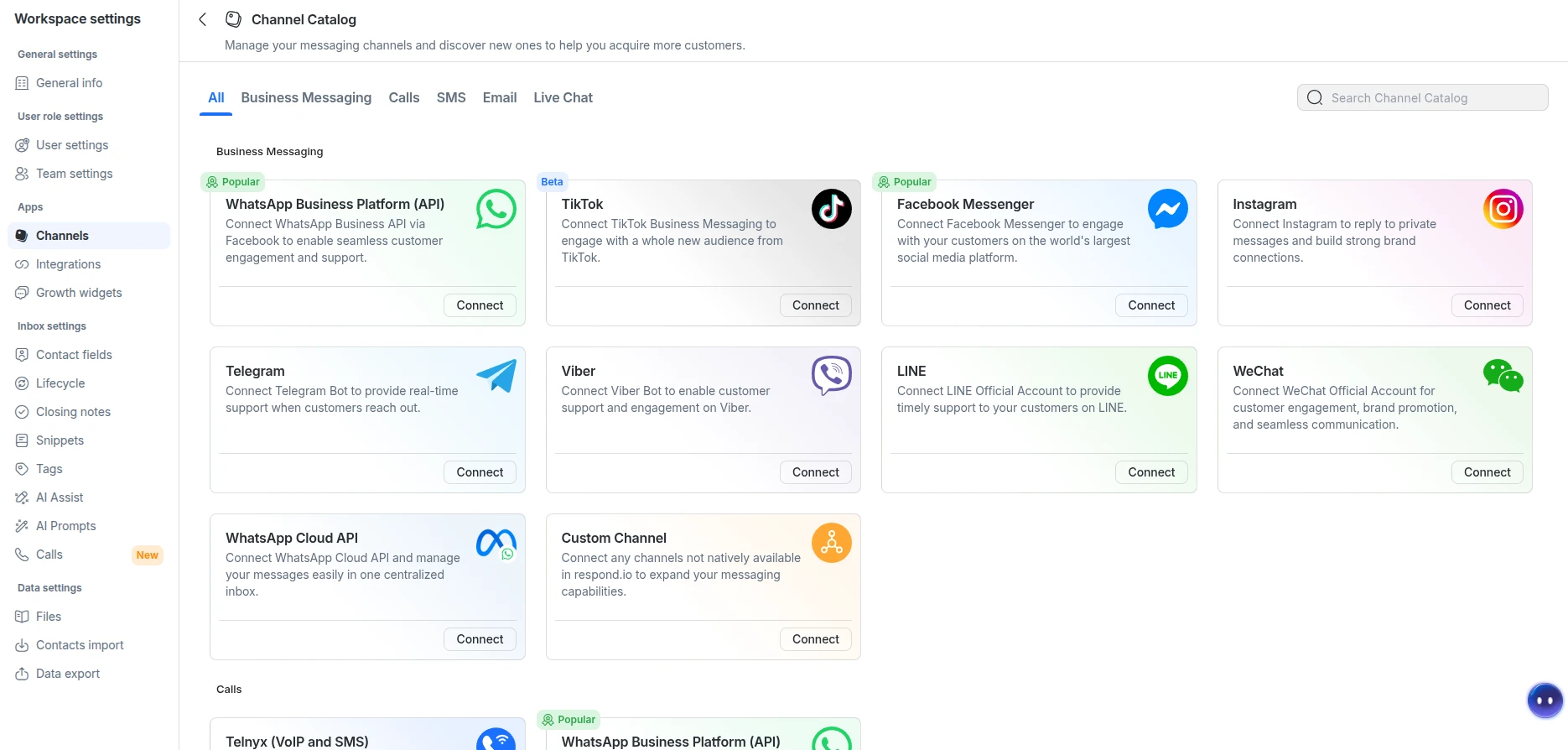
Task: Connect the TikTok channel
Action: [816, 305]
